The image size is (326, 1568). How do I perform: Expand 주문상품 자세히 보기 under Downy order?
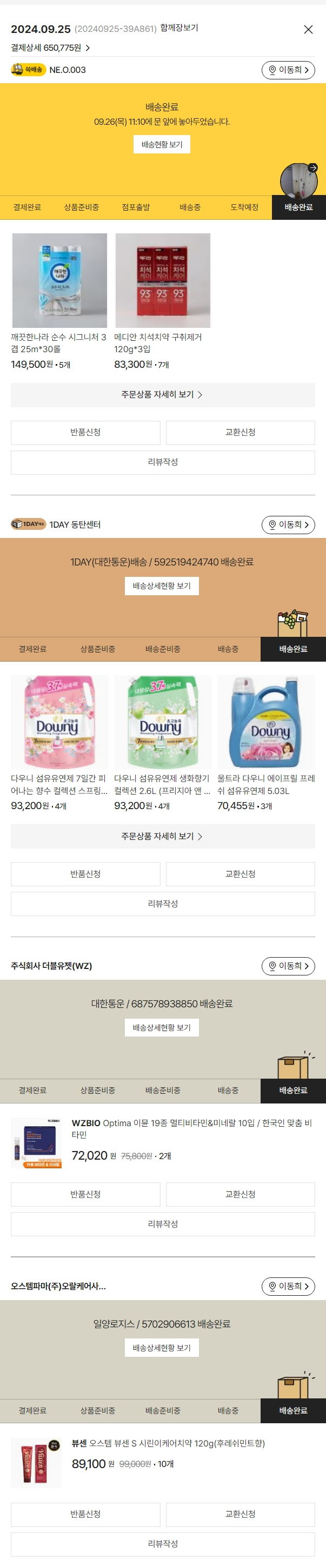(163, 836)
